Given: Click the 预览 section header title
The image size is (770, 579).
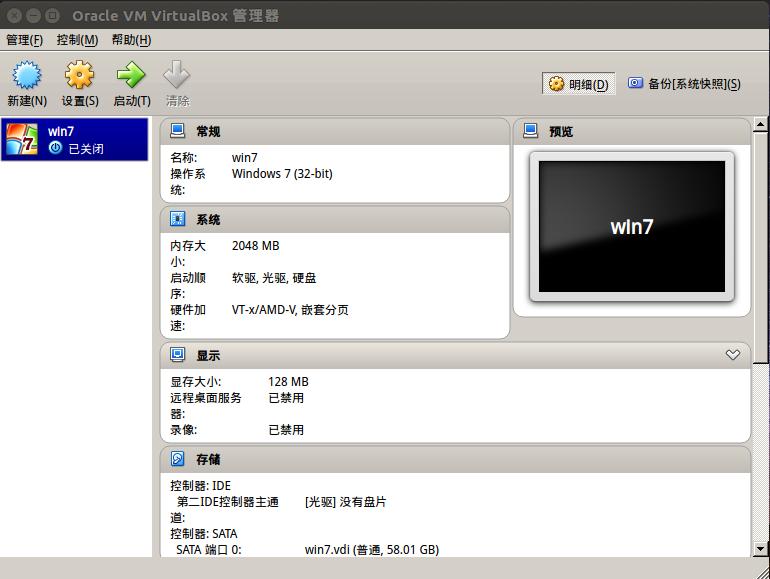Looking at the screenshot, I should pyautogui.click(x=561, y=132).
